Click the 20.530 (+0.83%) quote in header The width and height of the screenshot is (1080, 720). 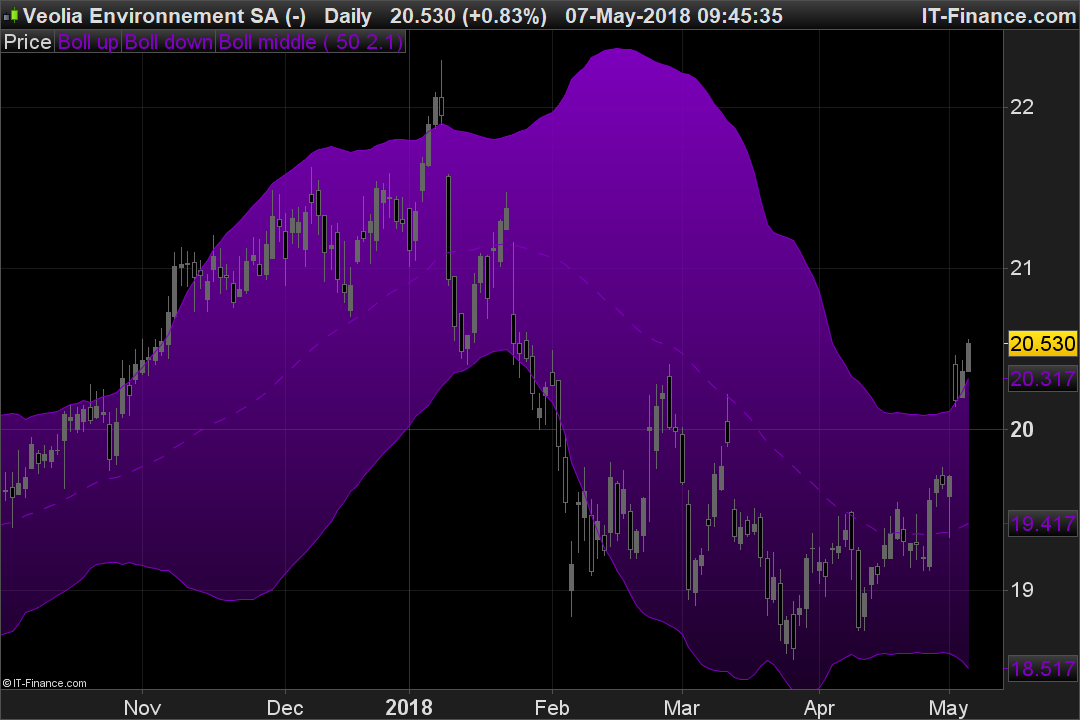pos(468,15)
